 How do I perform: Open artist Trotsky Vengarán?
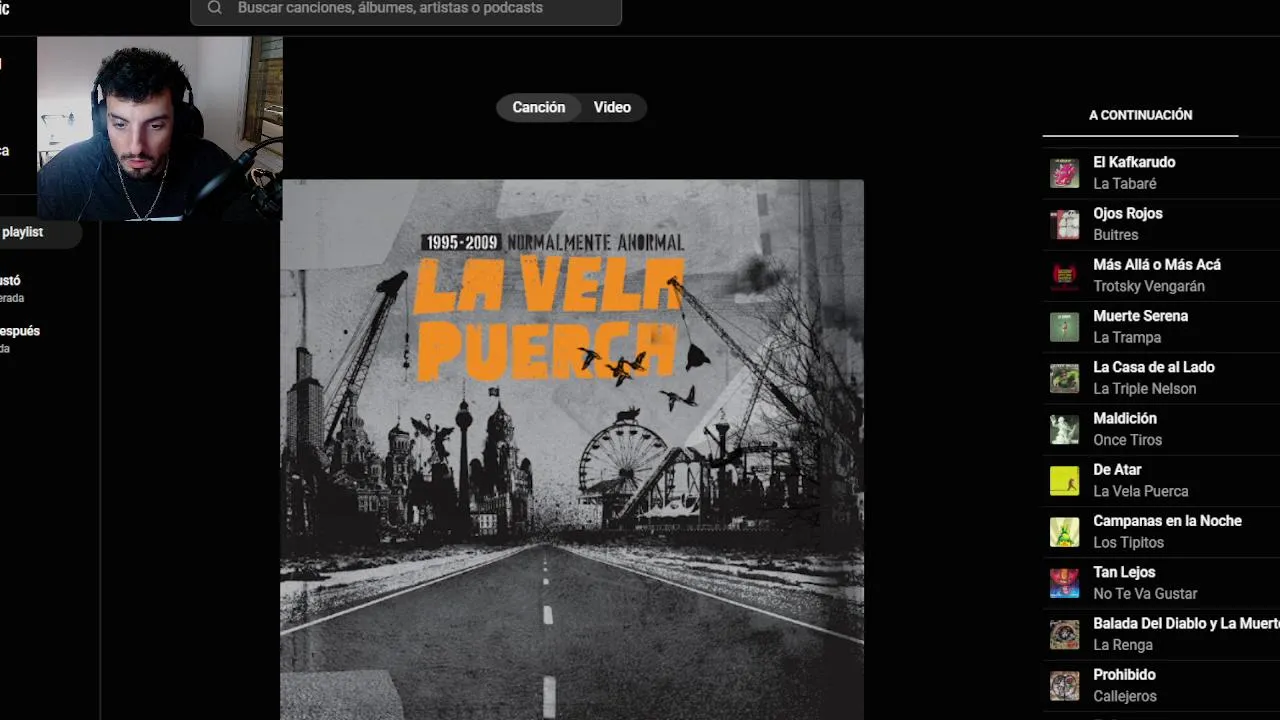pyautogui.click(x=1149, y=286)
